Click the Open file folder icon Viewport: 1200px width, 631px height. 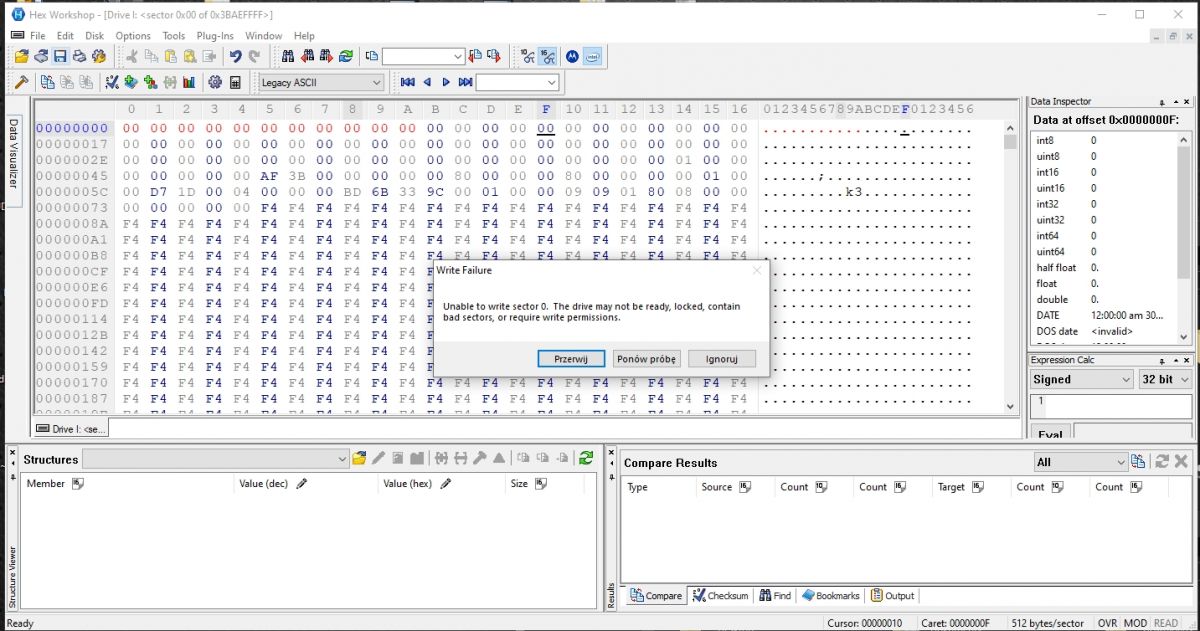coord(21,57)
